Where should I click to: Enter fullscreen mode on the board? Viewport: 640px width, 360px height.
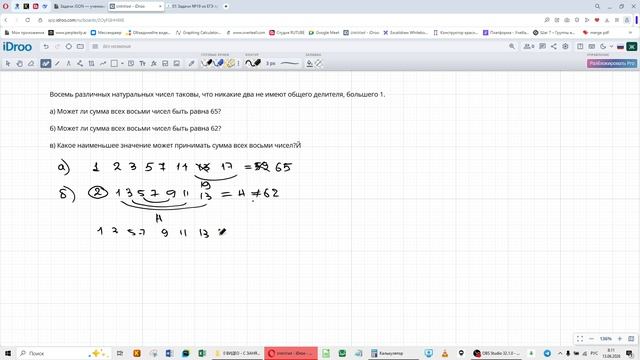[580, 339]
